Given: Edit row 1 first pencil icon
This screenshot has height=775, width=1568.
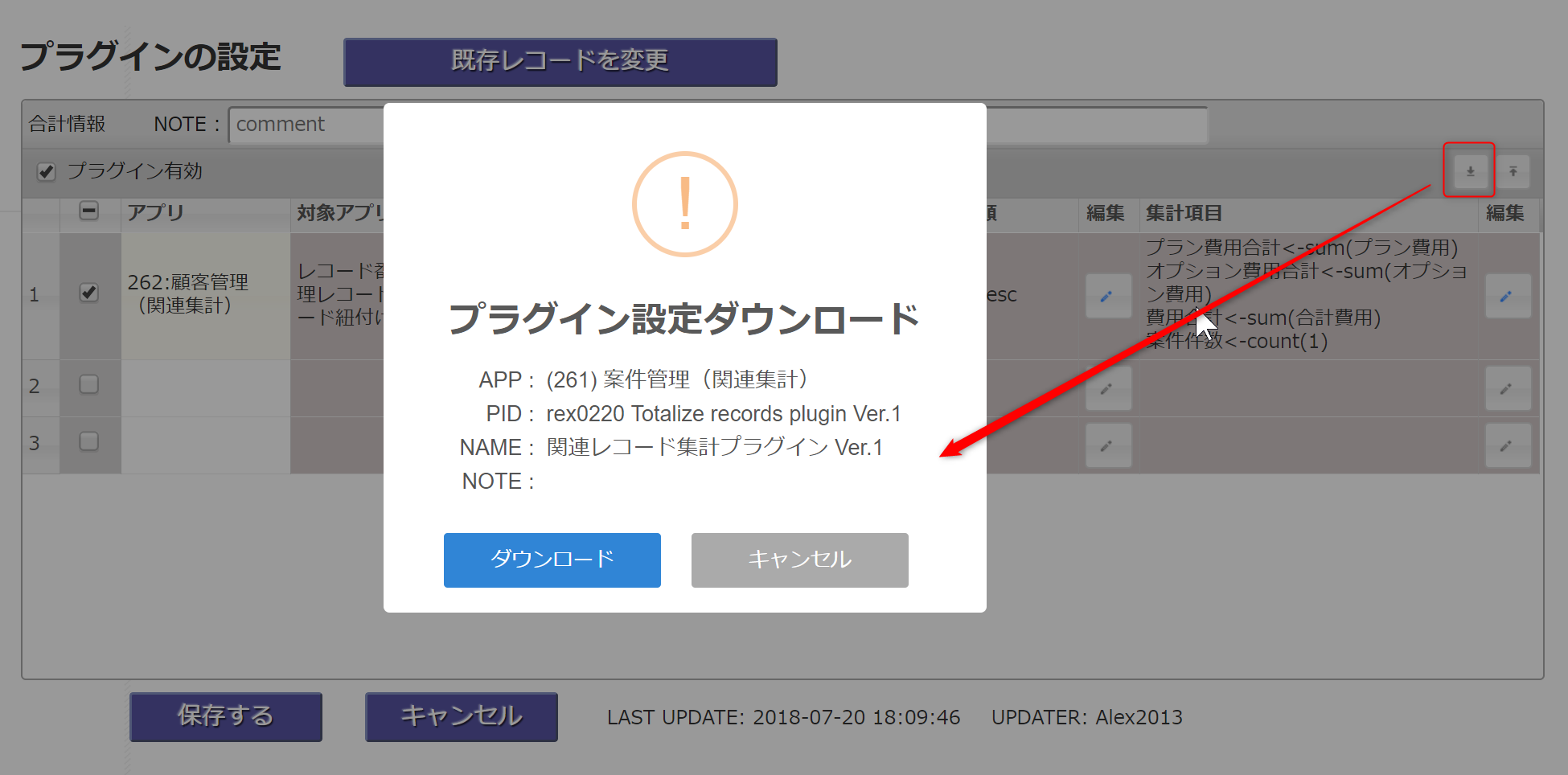Looking at the screenshot, I should (1108, 296).
